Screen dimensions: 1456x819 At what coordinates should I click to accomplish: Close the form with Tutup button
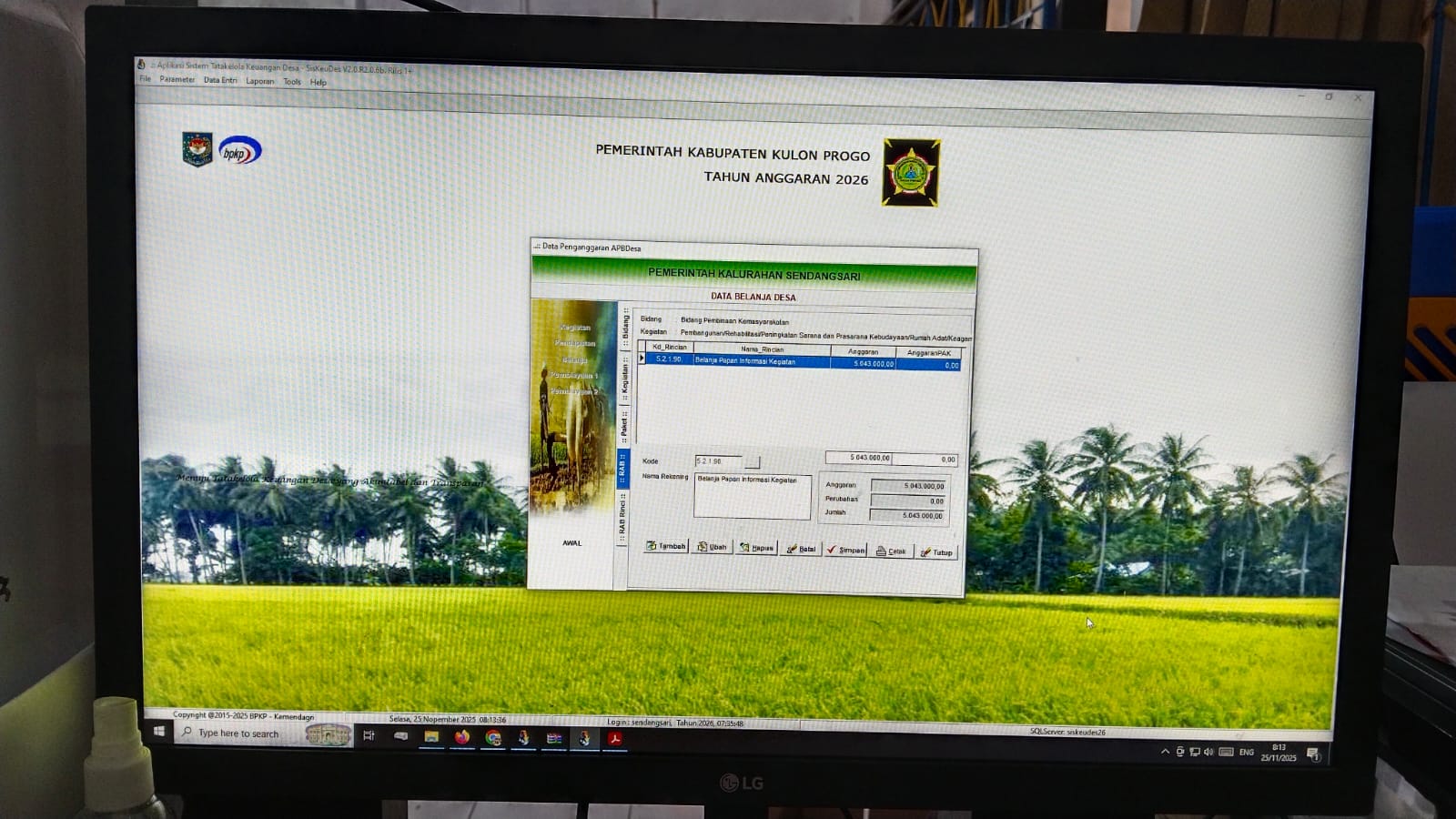[936, 552]
